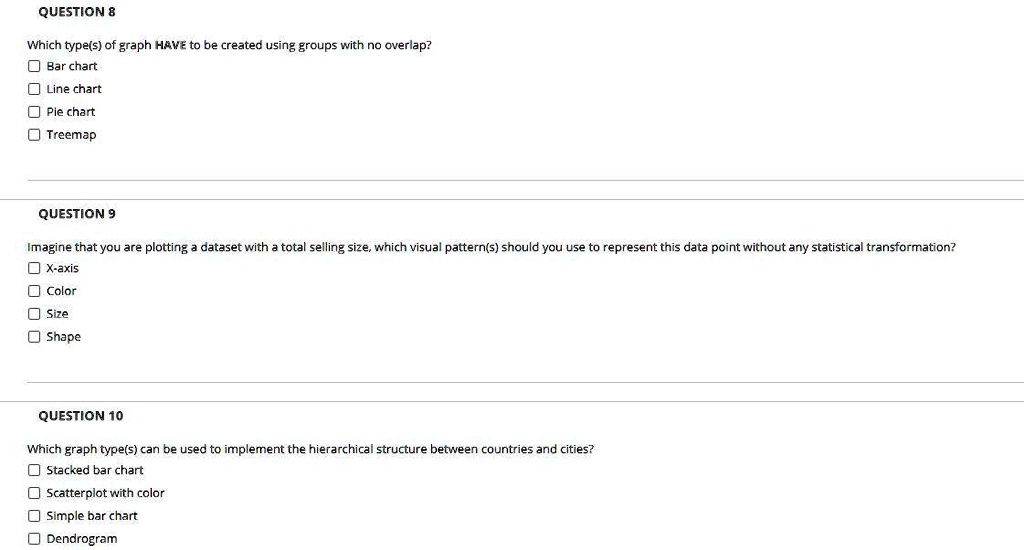Enable the Dendrogram checkbox
1024x550 pixels.
[34, 538]
